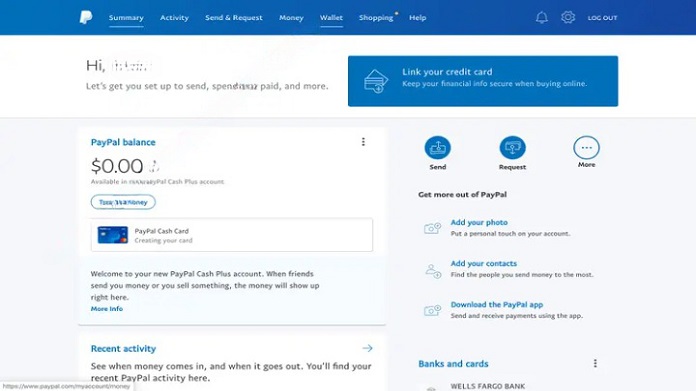
Task: Open account settings gear
Action: [568, 17]
